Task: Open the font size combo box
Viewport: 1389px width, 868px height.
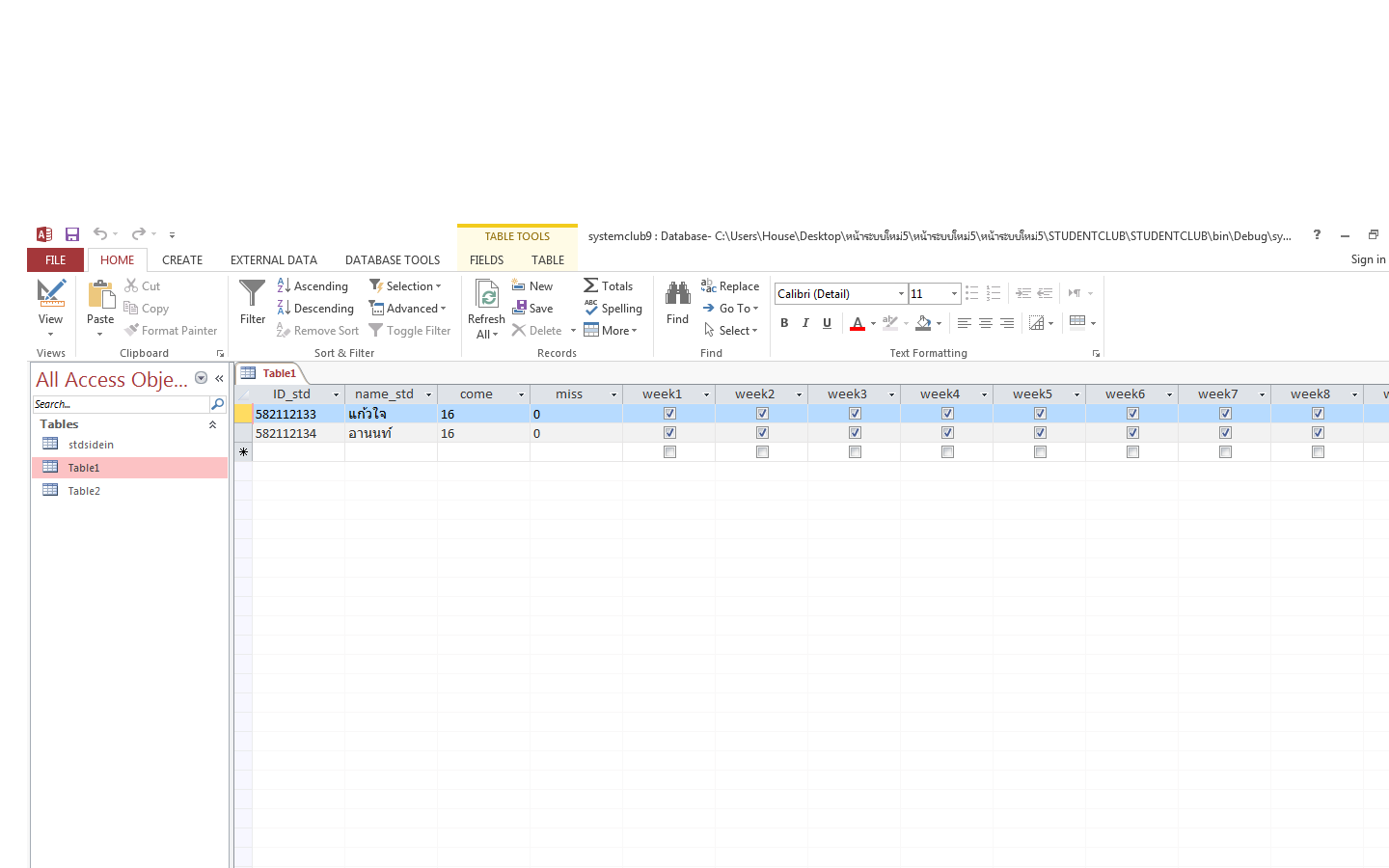Action: (954, 294)
